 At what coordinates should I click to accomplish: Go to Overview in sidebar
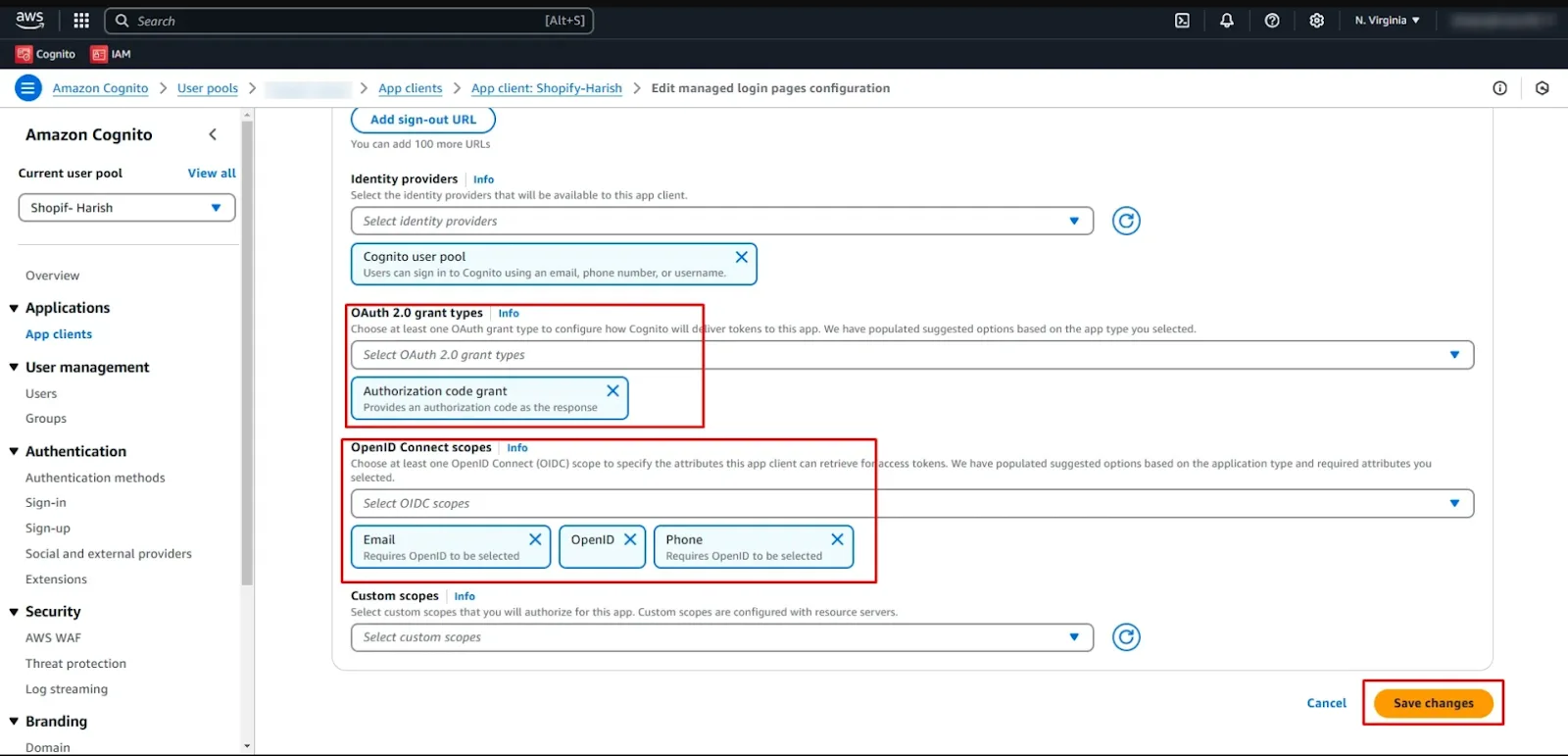click(52, 276)
